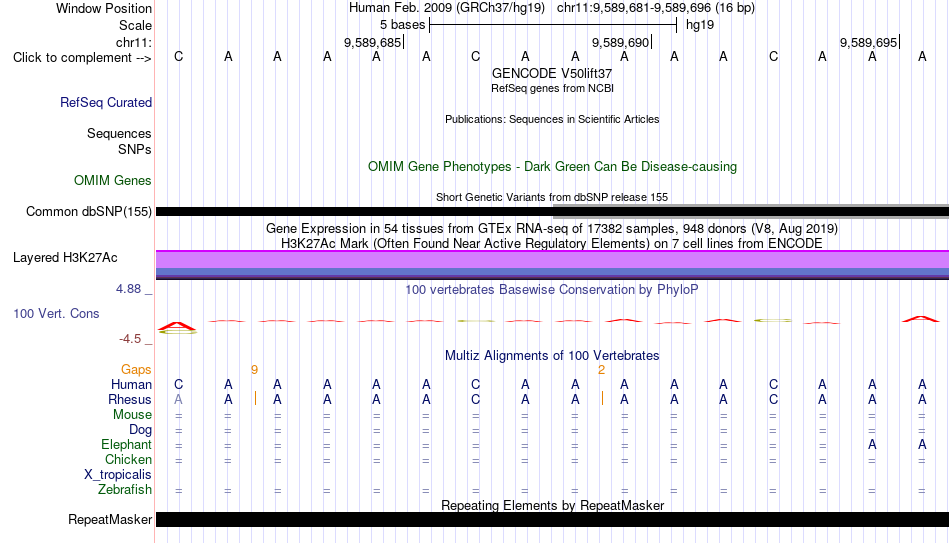
Task: Click '100 vertebrates Basewise Conservation by PhyloP' title
Action: pyautogui.click(x=552, y=290)
